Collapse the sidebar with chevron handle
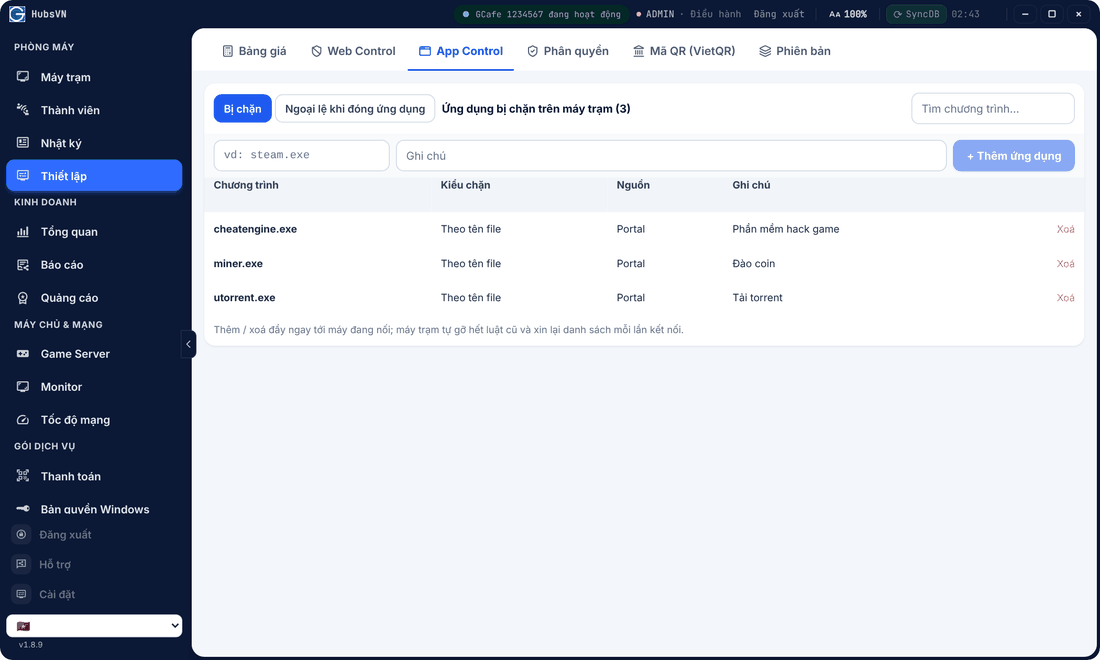 click(188, 344)
